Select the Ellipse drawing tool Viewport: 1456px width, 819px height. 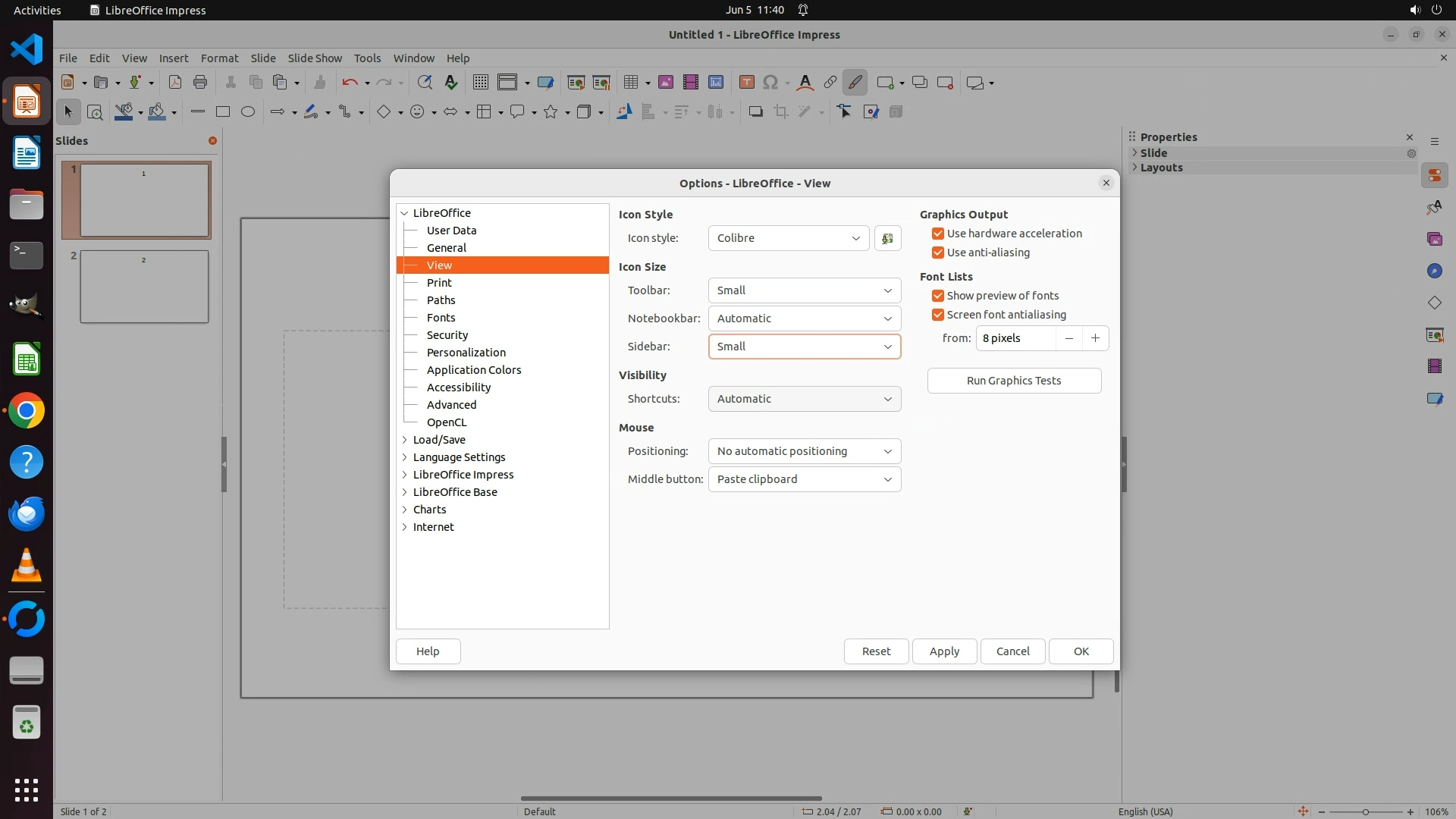point(248,112)
